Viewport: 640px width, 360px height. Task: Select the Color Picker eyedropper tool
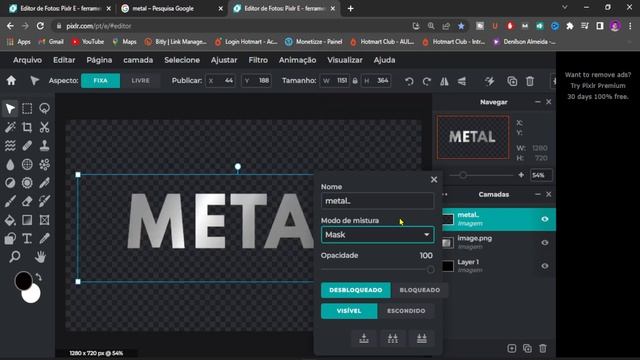click(44, 238)
